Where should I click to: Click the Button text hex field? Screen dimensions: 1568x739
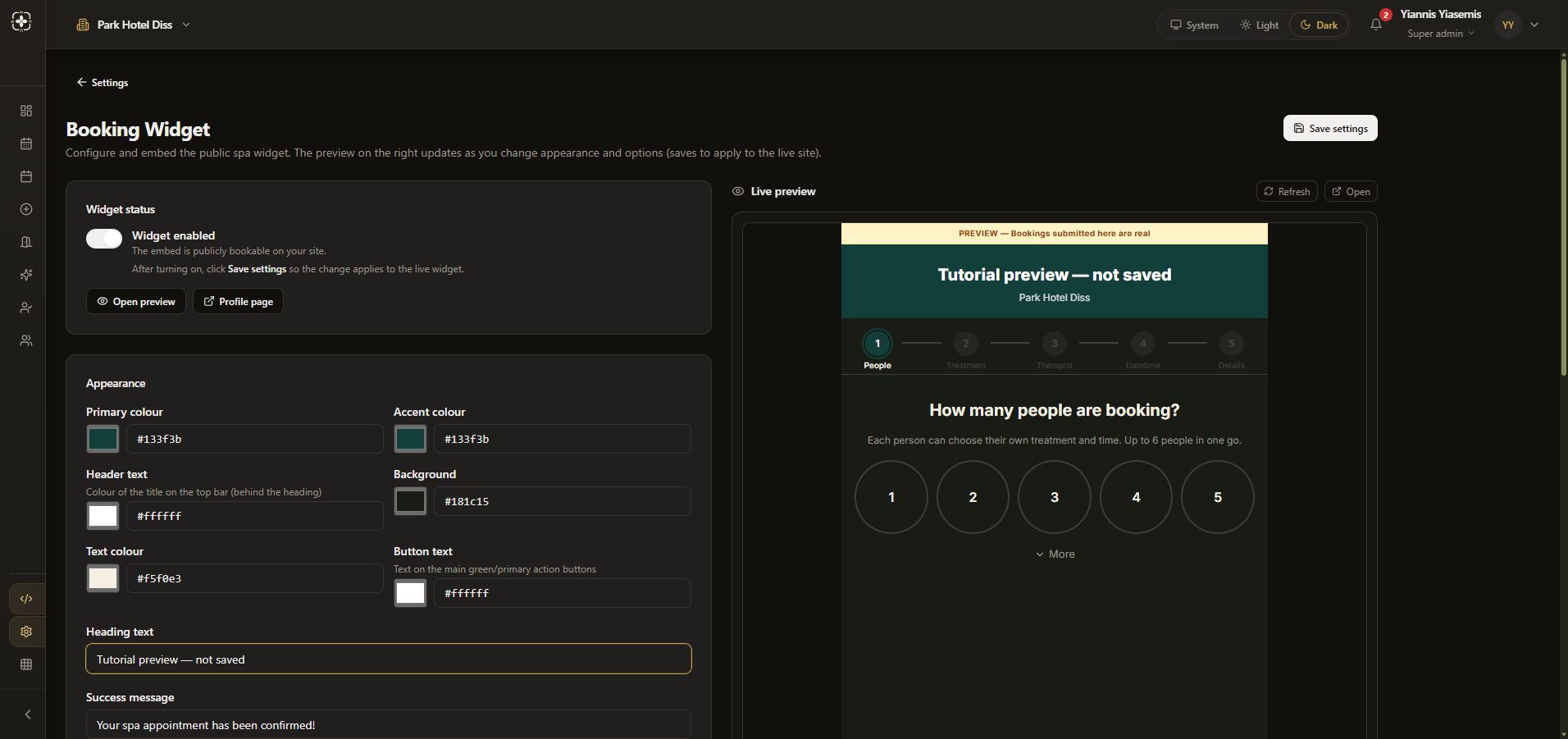point(563,593)
